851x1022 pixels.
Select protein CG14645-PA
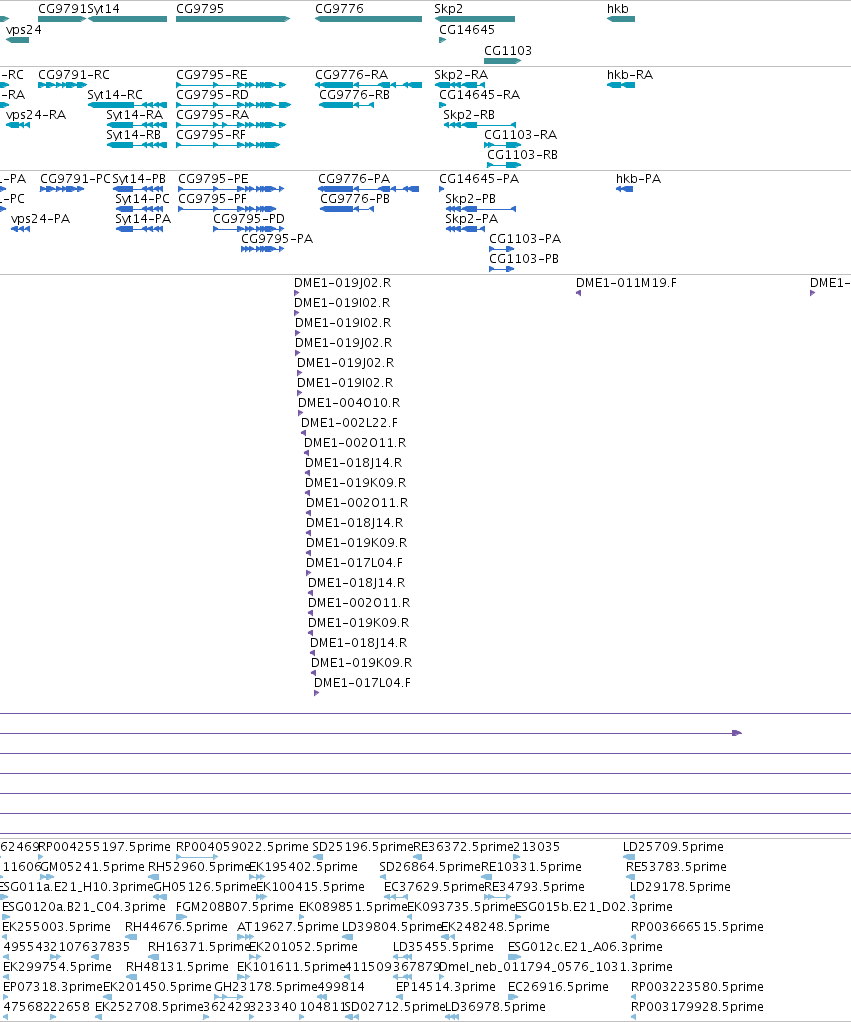(x=442, y=189)
